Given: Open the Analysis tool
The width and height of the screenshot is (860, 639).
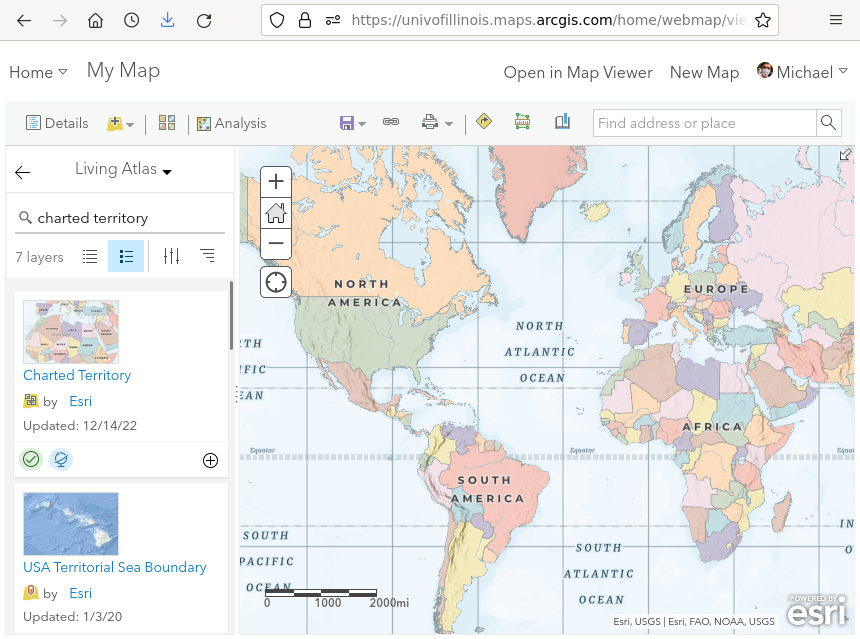Looking at the screenshot, I should point(231,123).
